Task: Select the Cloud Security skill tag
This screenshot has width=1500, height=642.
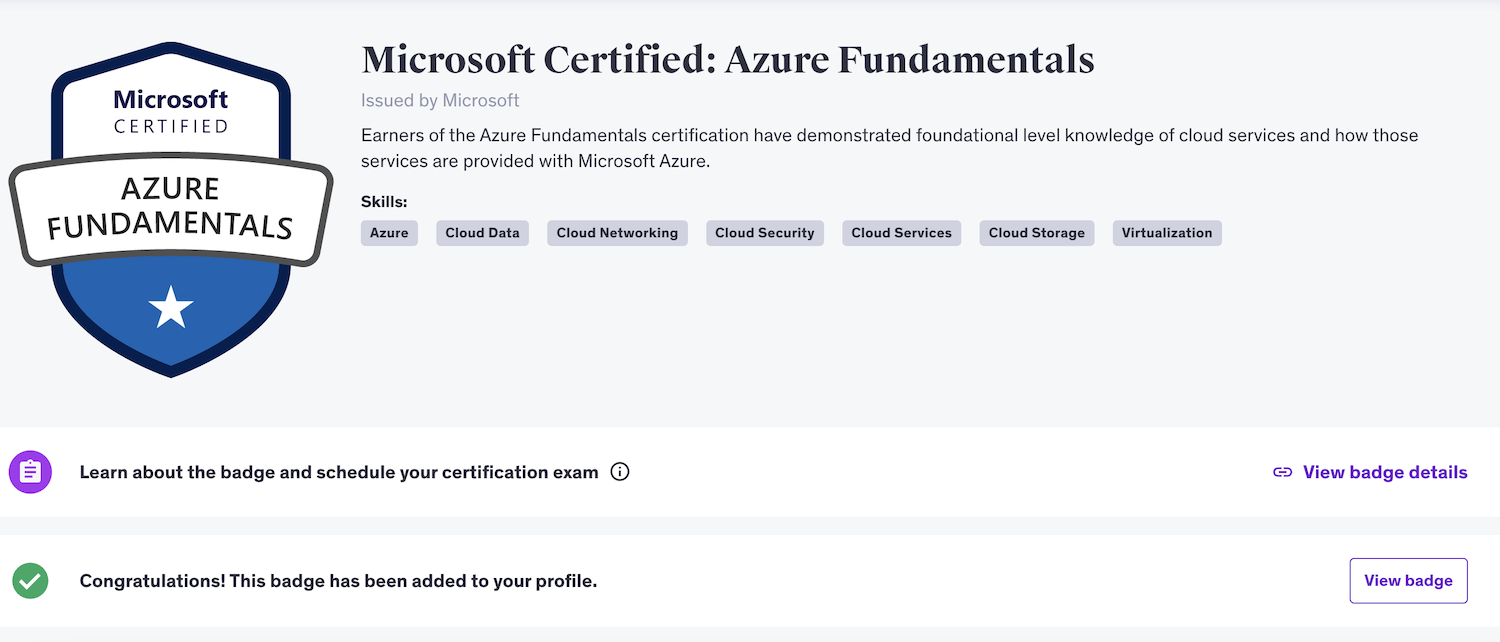Action: pyautogui.click(x=765, y=233)
